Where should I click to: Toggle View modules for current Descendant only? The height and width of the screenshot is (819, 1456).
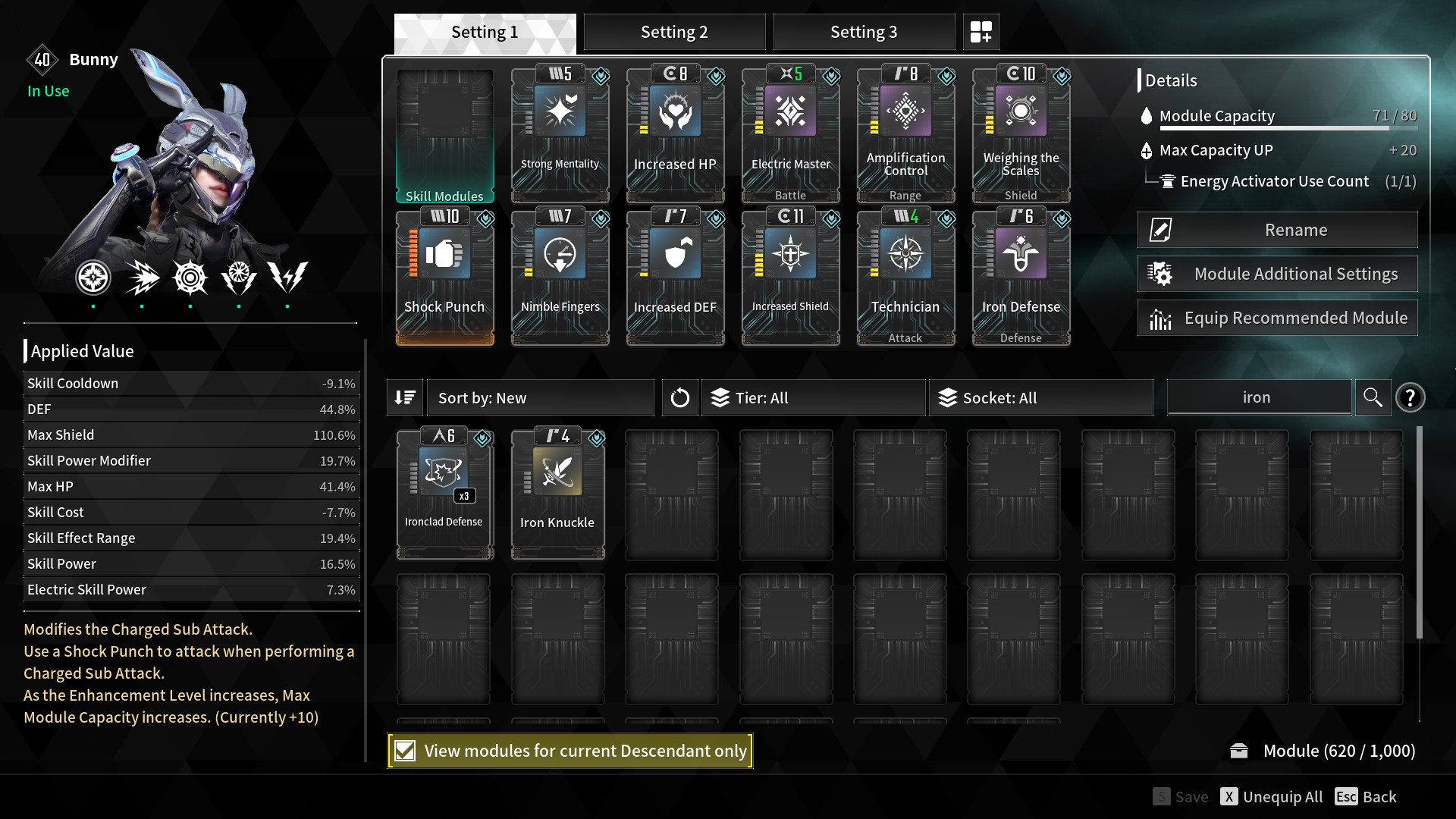(x=570, y=751)
